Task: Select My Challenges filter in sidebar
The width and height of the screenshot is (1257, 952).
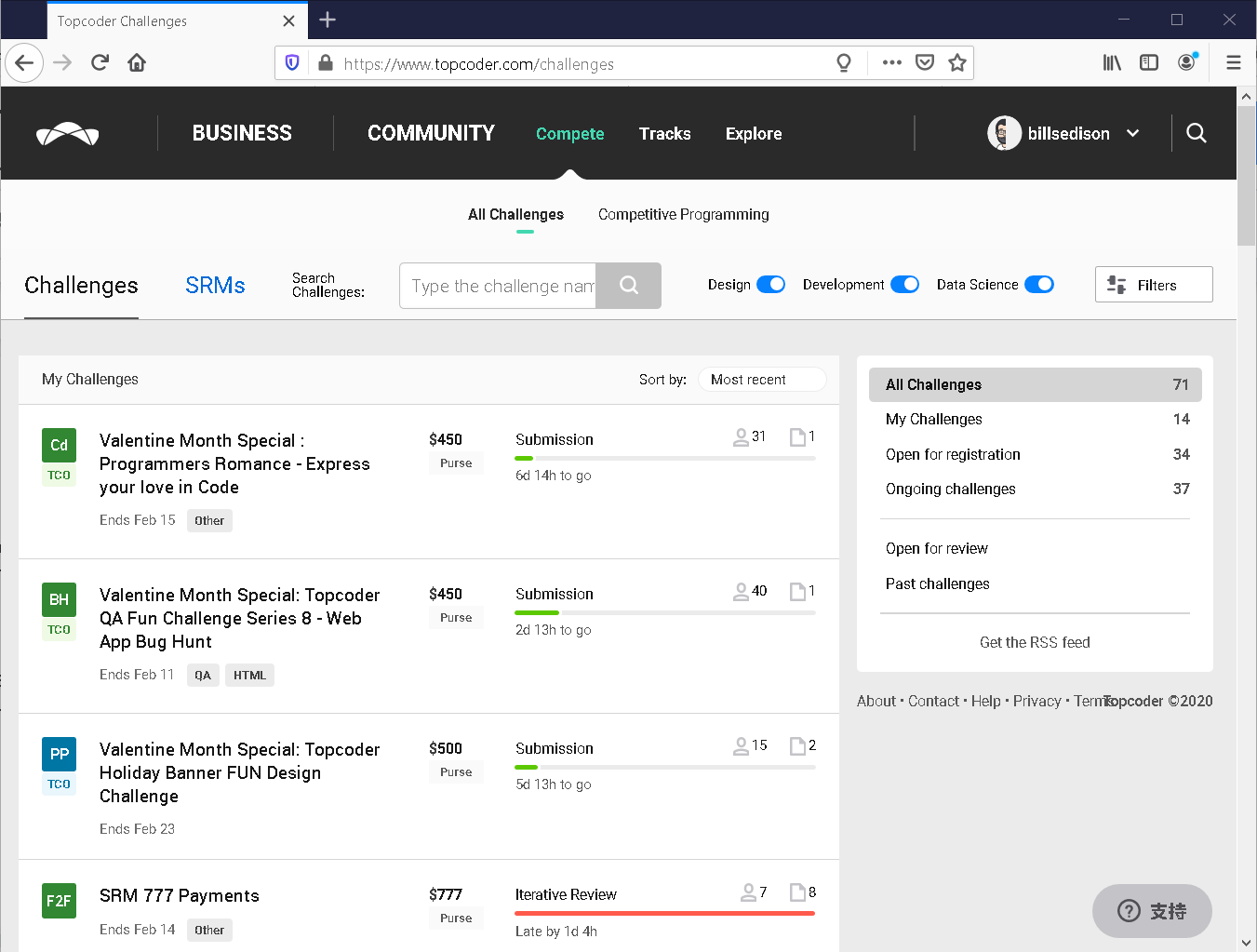Action: 1035,420
